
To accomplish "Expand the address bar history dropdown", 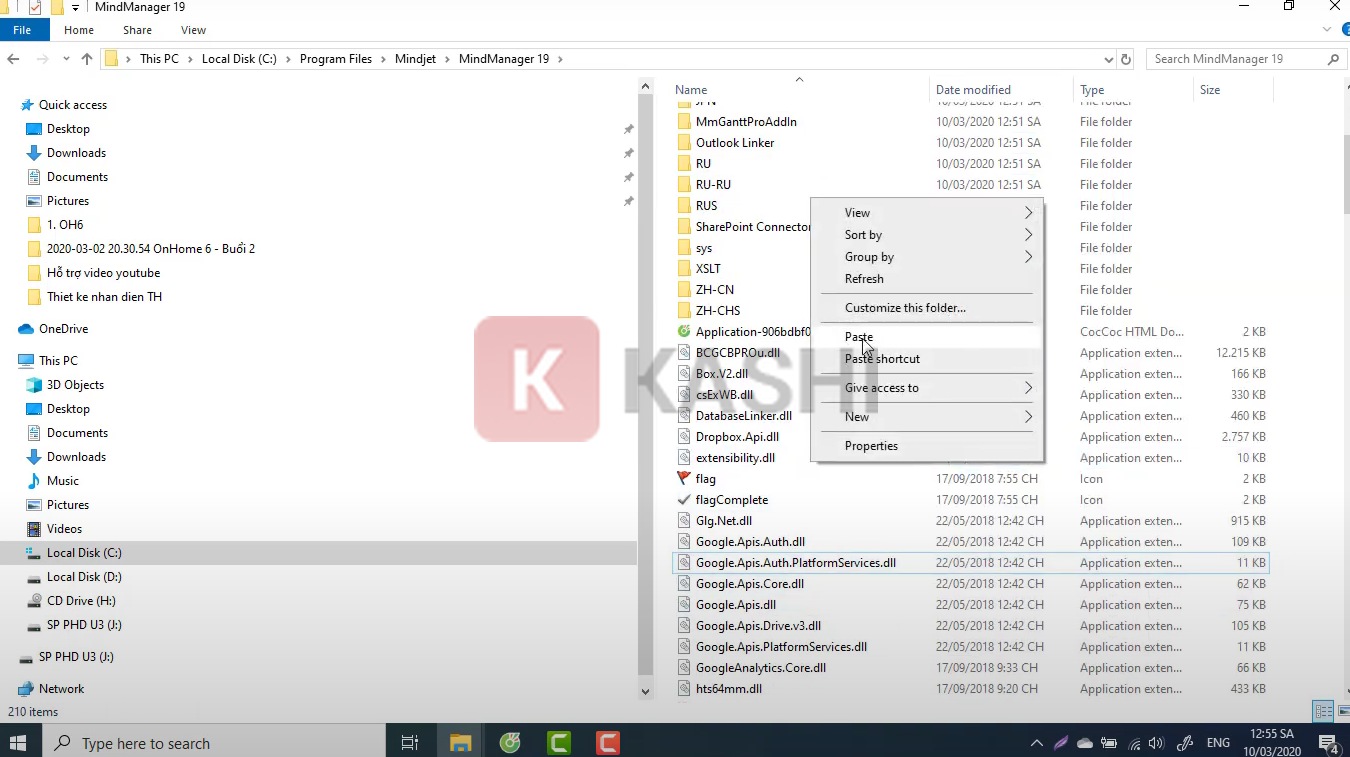I will 1108,59.
